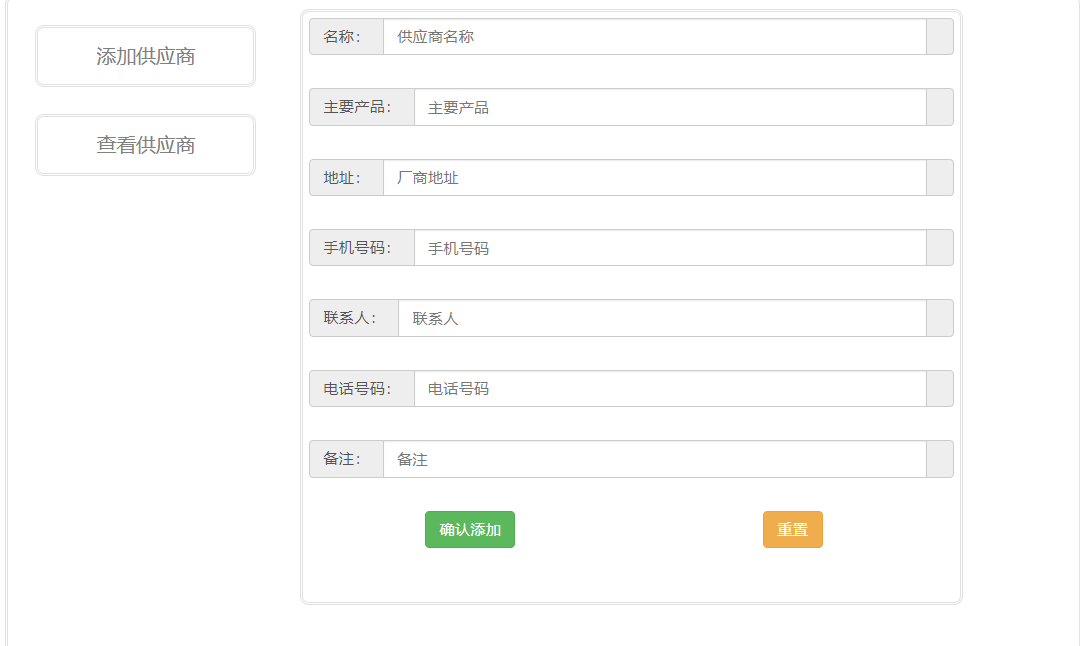Screen dimensions: 1080x646
Task: Click the gray addon after 主要产品 field
Action: pyautogui.click(x=940, y=107)
